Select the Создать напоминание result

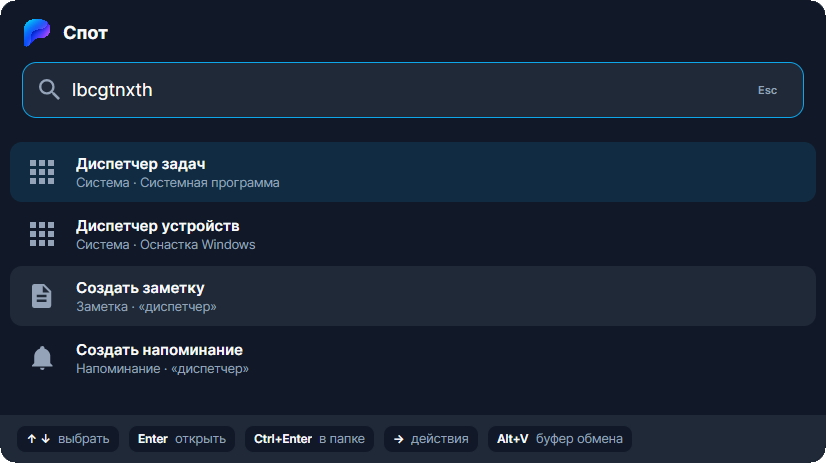coord(413,358)
